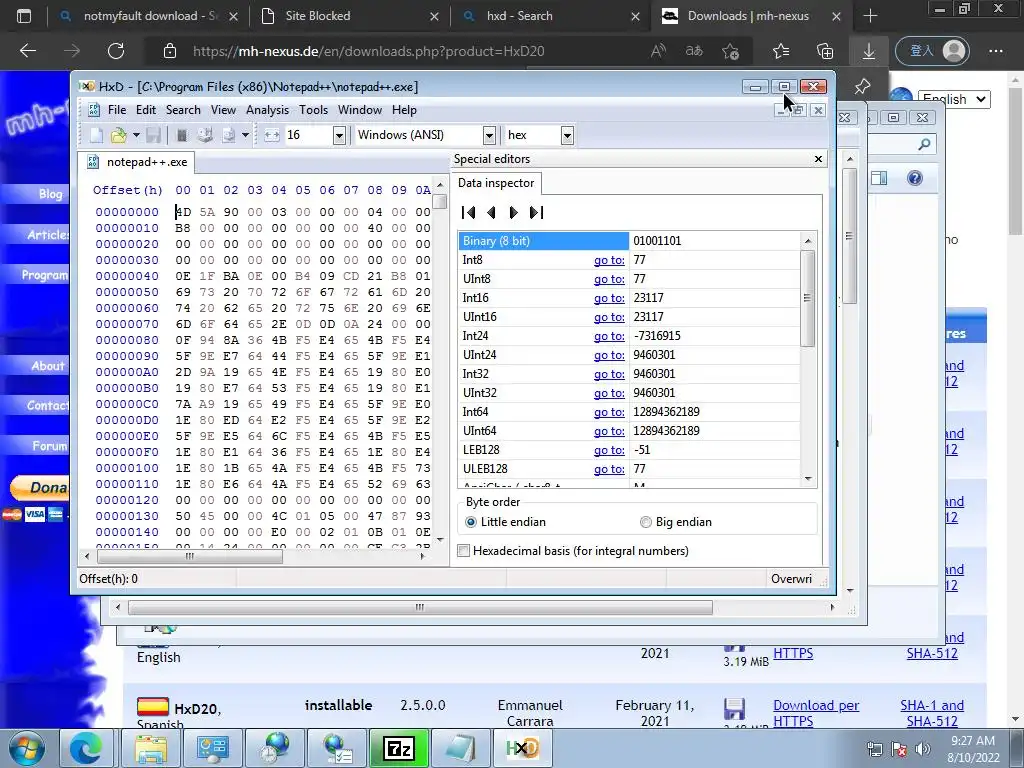Click the Open RAM icon in HxD toolbar
This screenshot has width=1024, height=768.
click(x=182, y=135)
